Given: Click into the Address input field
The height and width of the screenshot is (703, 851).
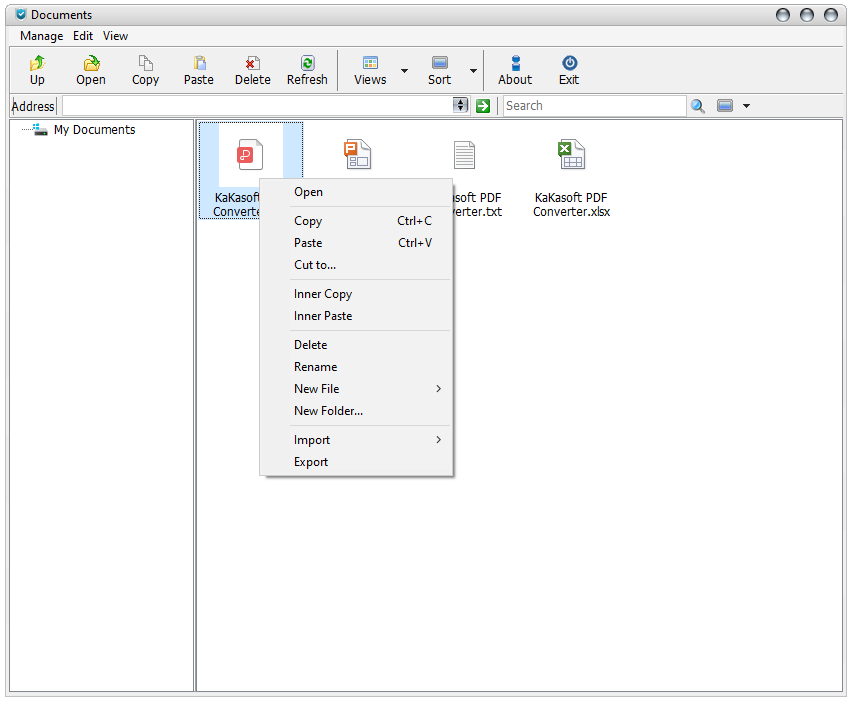Looking at the screenshot, I should click(258, 106).
